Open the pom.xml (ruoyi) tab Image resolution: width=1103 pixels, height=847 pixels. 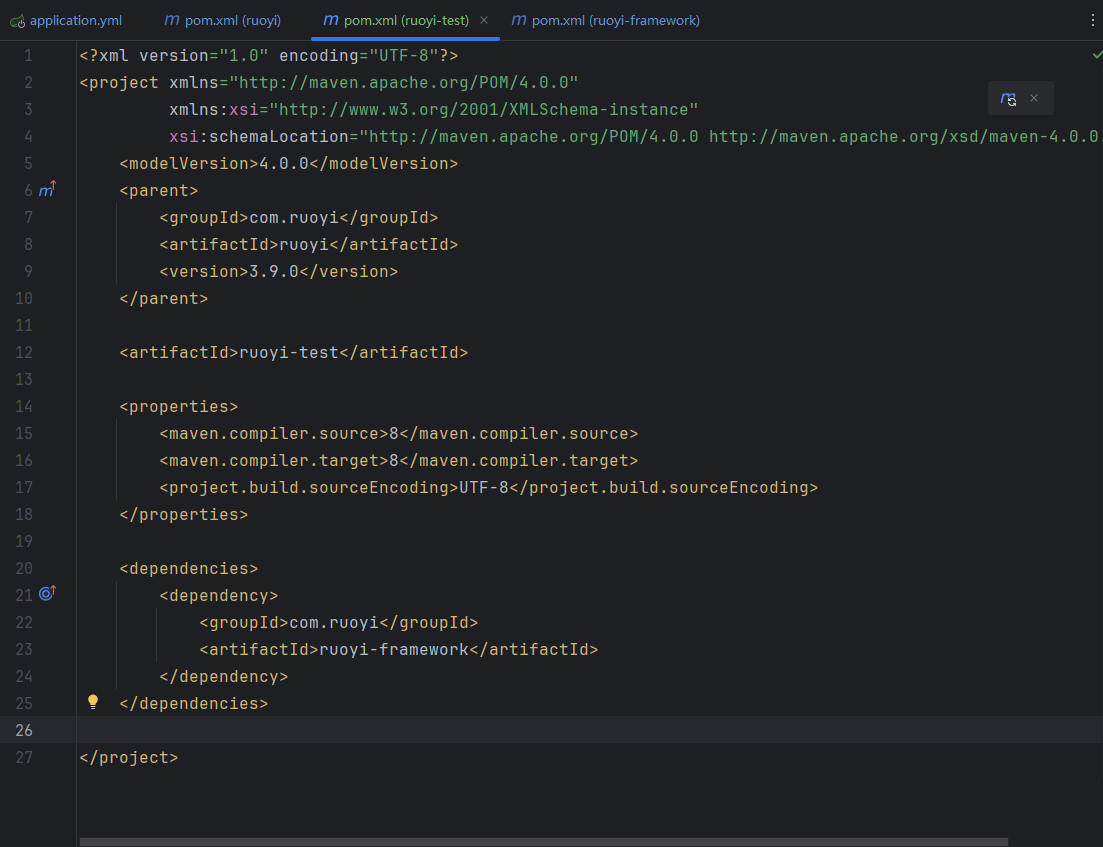222,20
